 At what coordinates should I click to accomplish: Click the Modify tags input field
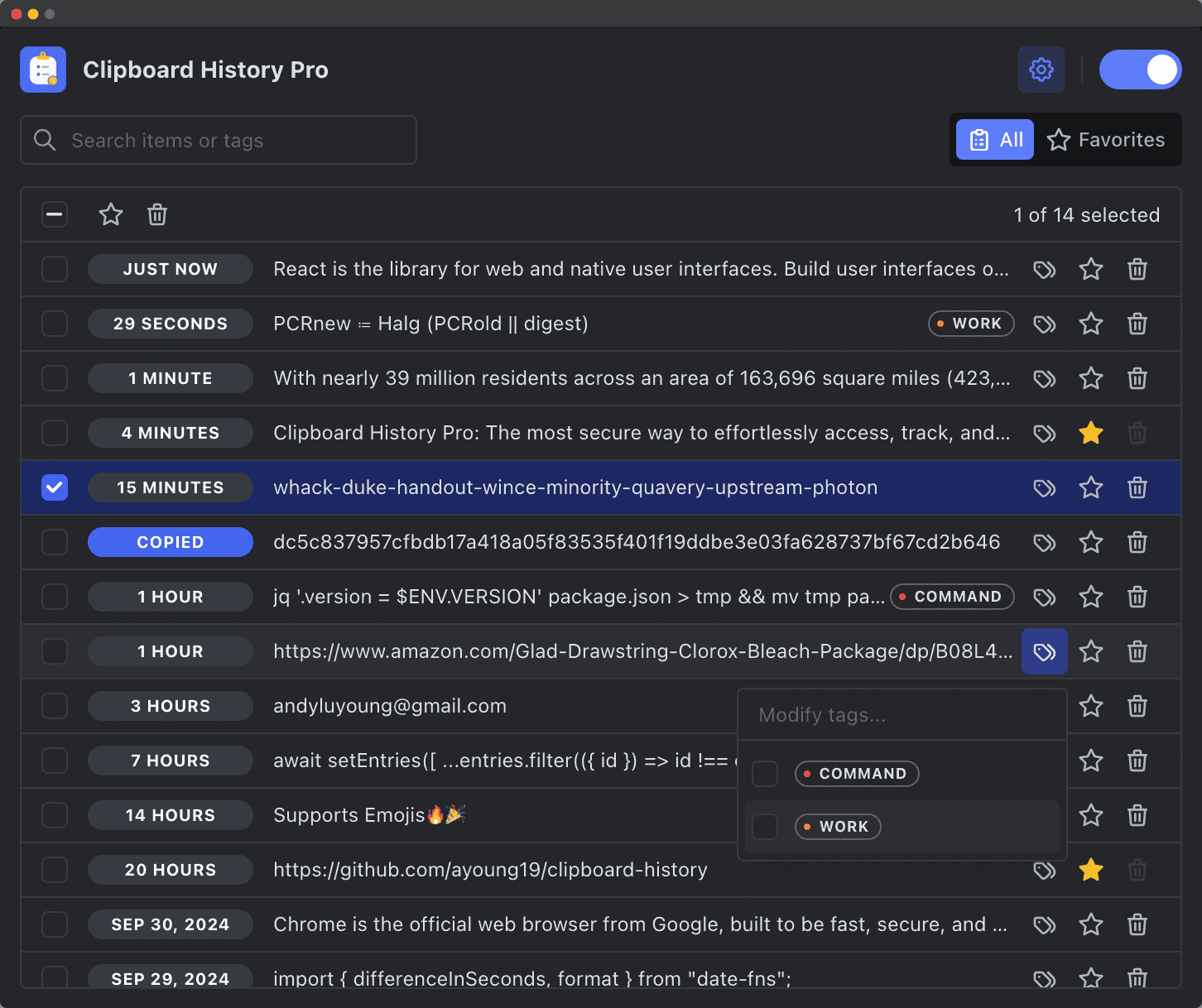click(901, 715)
